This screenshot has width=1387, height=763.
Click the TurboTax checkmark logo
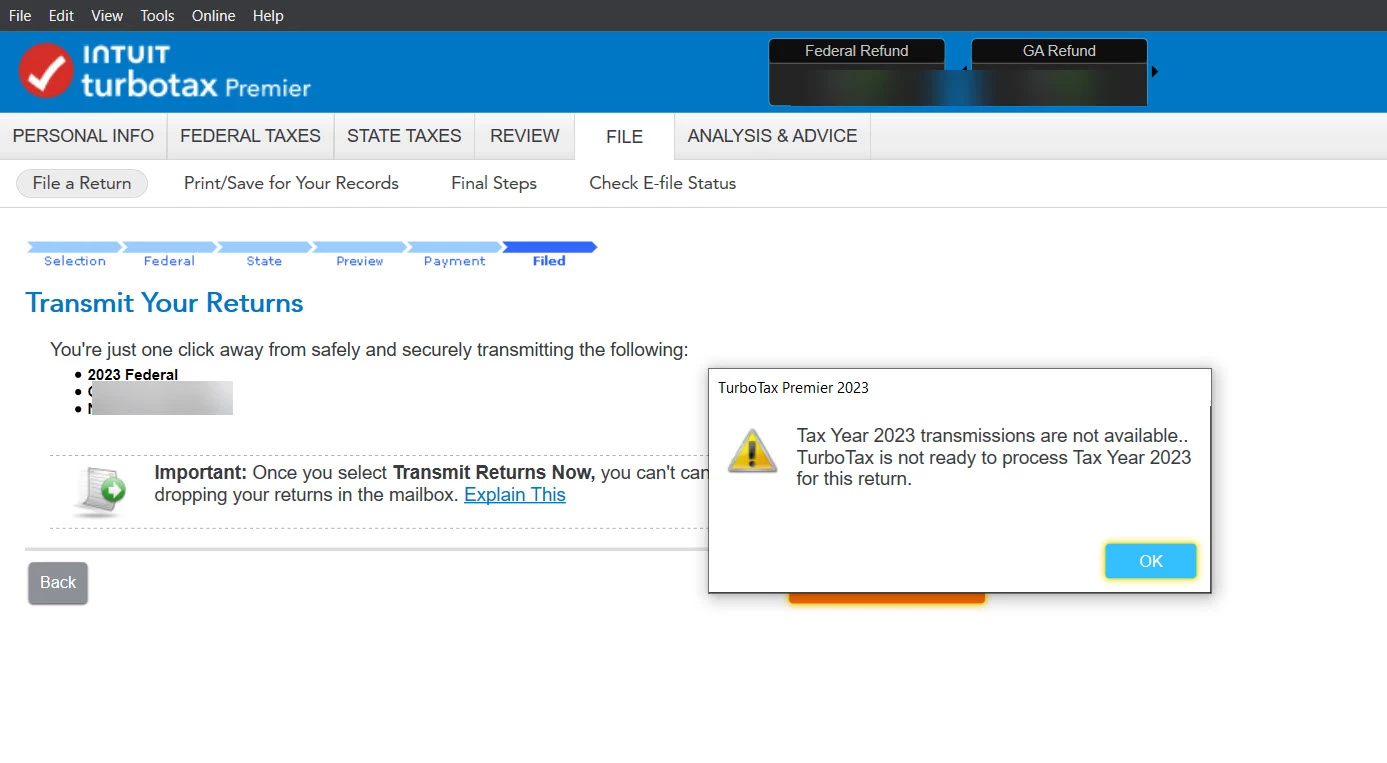point(46,71)
